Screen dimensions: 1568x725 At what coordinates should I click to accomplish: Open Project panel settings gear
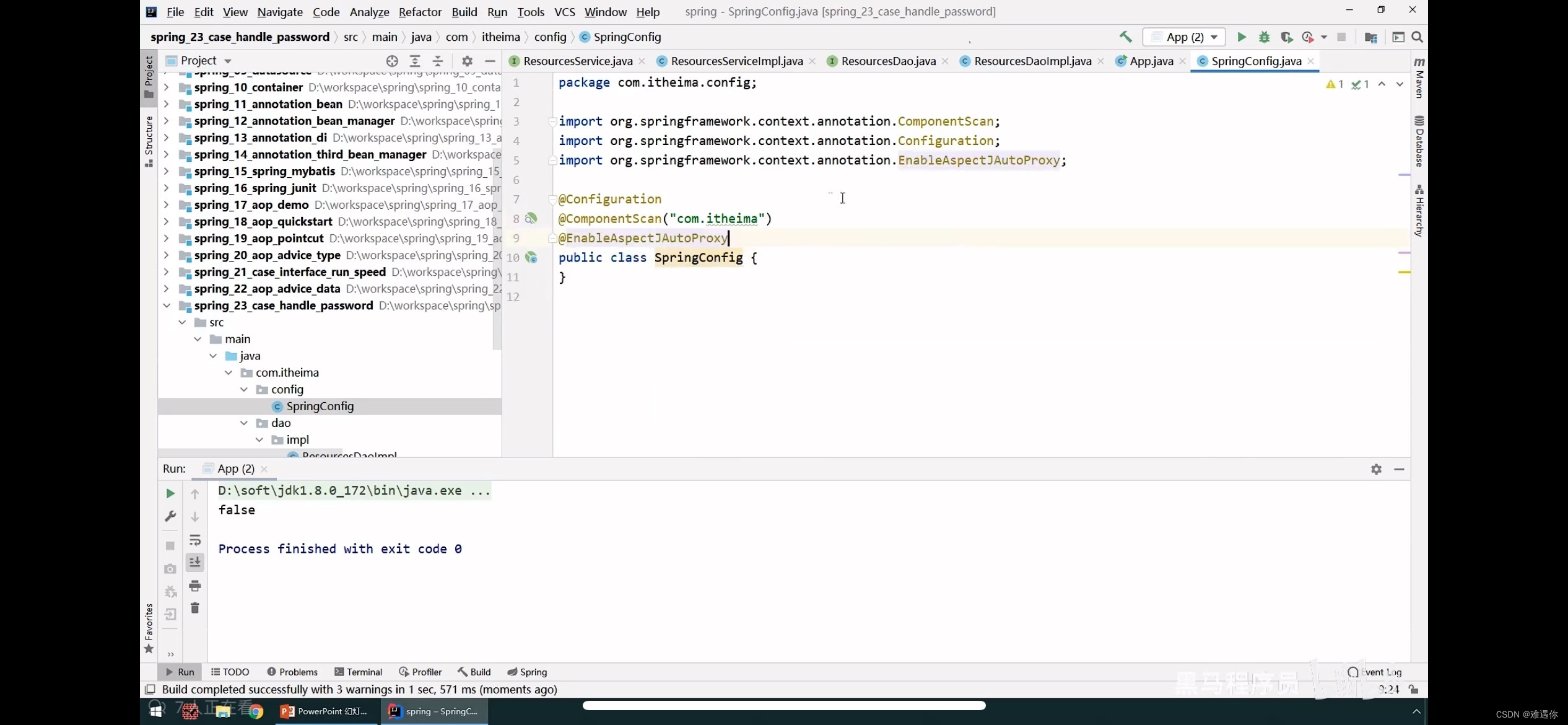coord(467,61)
